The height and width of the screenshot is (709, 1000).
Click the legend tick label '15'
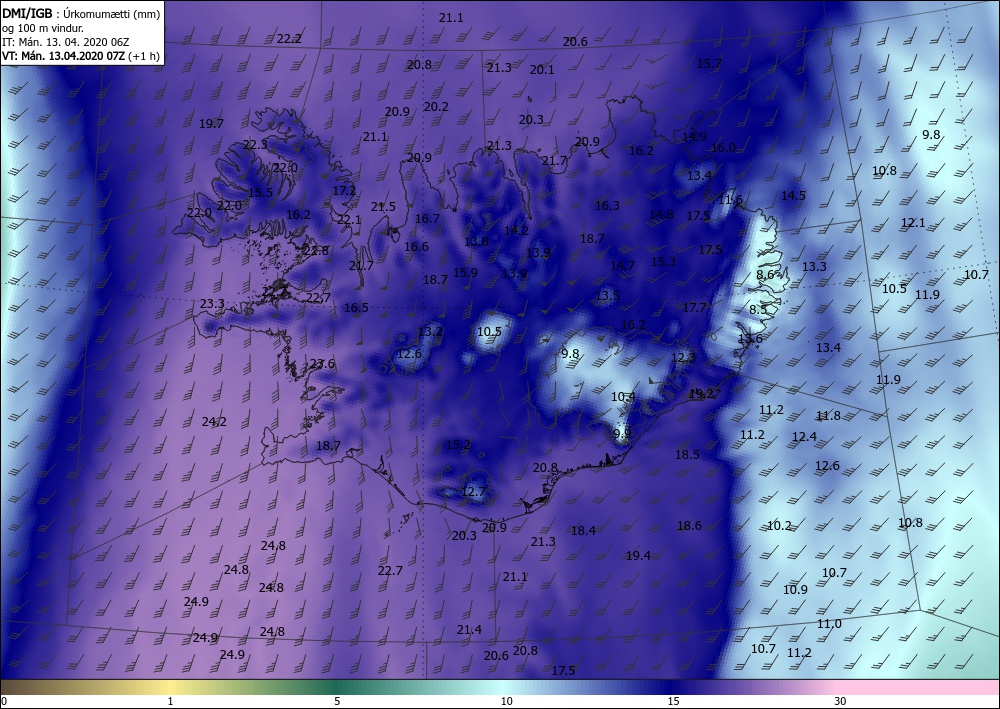coord(673,701)
